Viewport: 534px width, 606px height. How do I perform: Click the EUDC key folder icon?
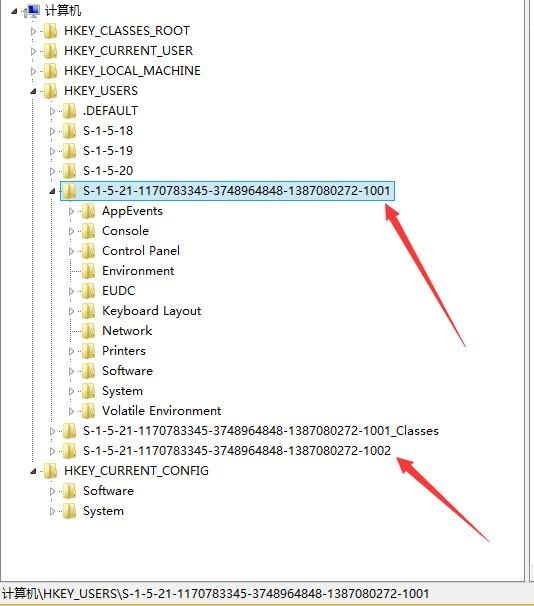point(88,291)
